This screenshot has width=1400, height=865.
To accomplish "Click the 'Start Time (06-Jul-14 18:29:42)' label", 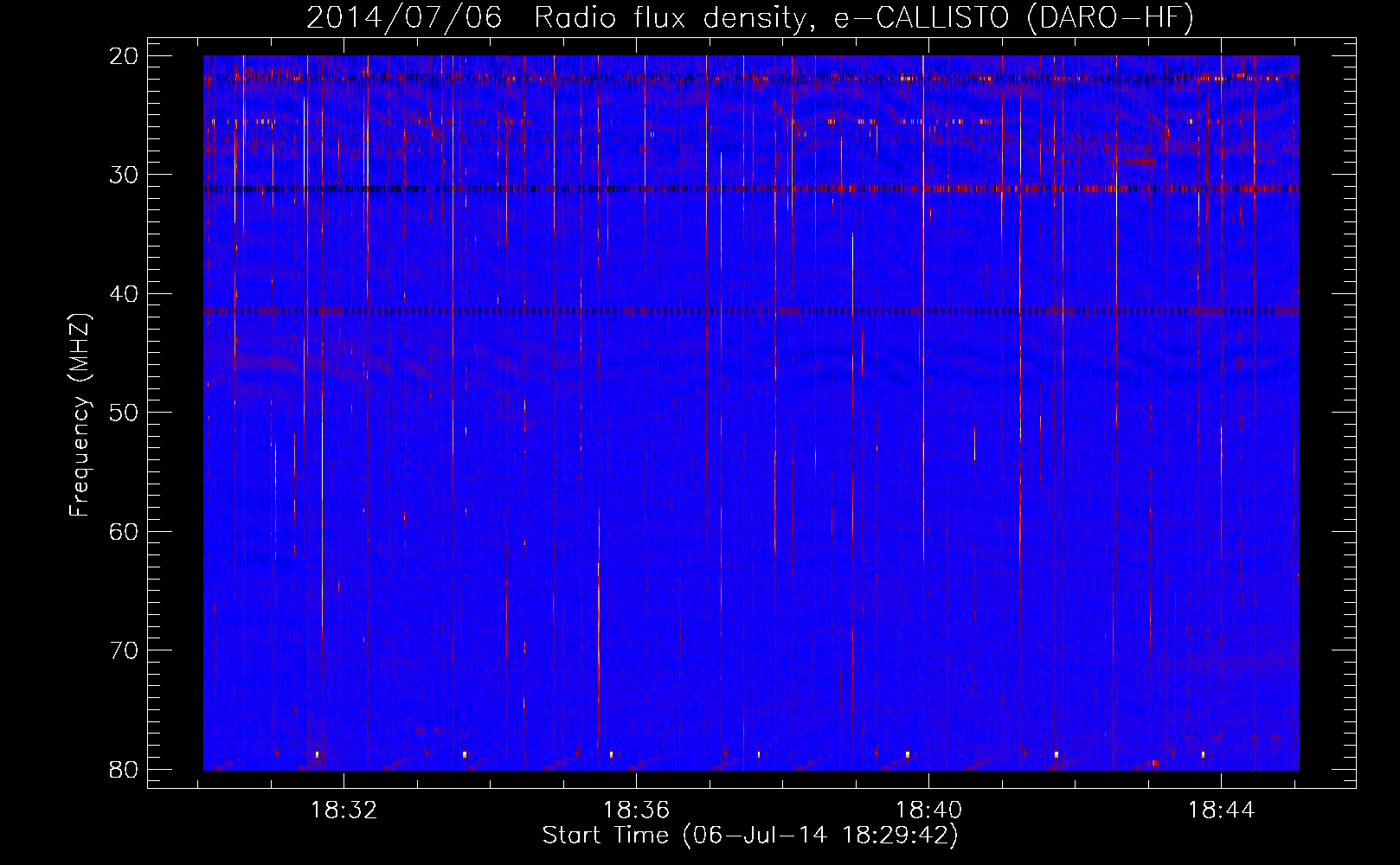I will point(750,836).
